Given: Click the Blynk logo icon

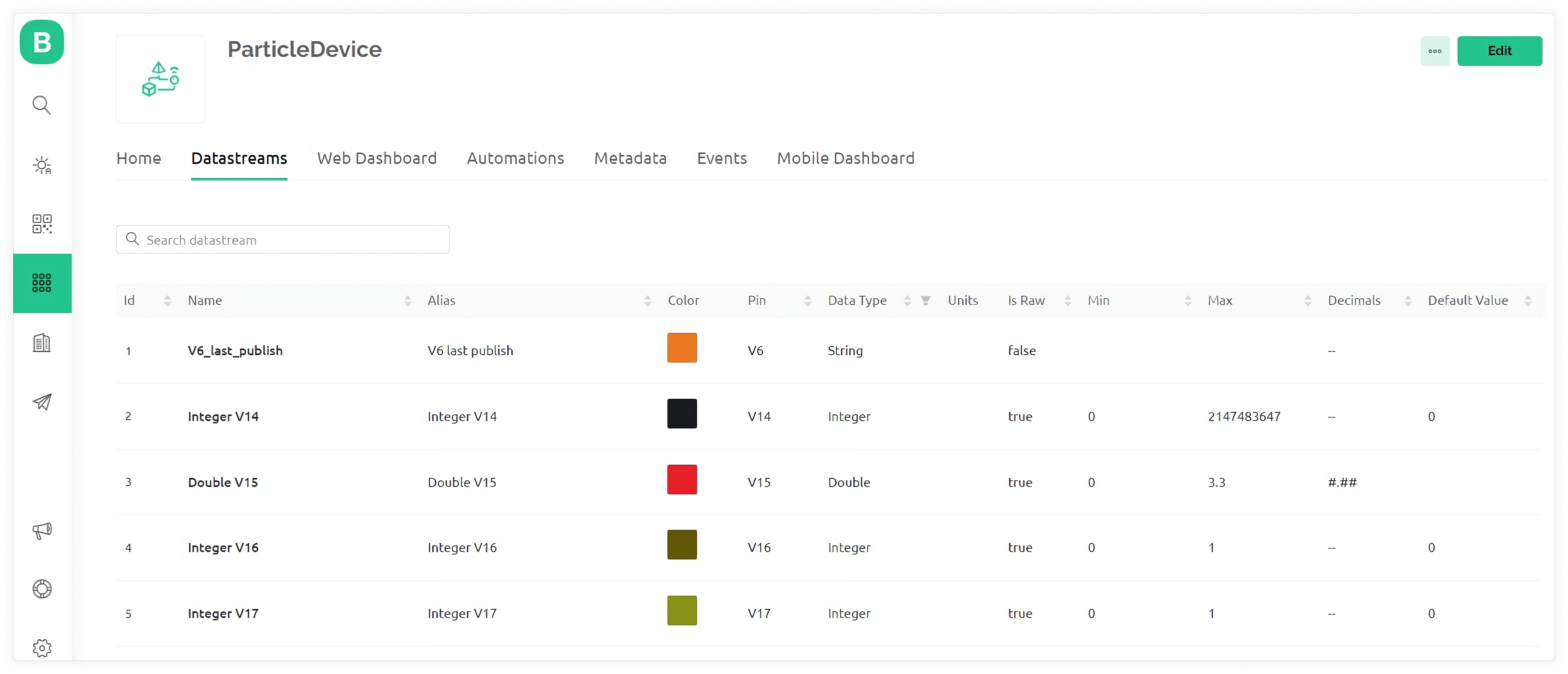Looking at the screenshot, I should (x=41, y=42).
